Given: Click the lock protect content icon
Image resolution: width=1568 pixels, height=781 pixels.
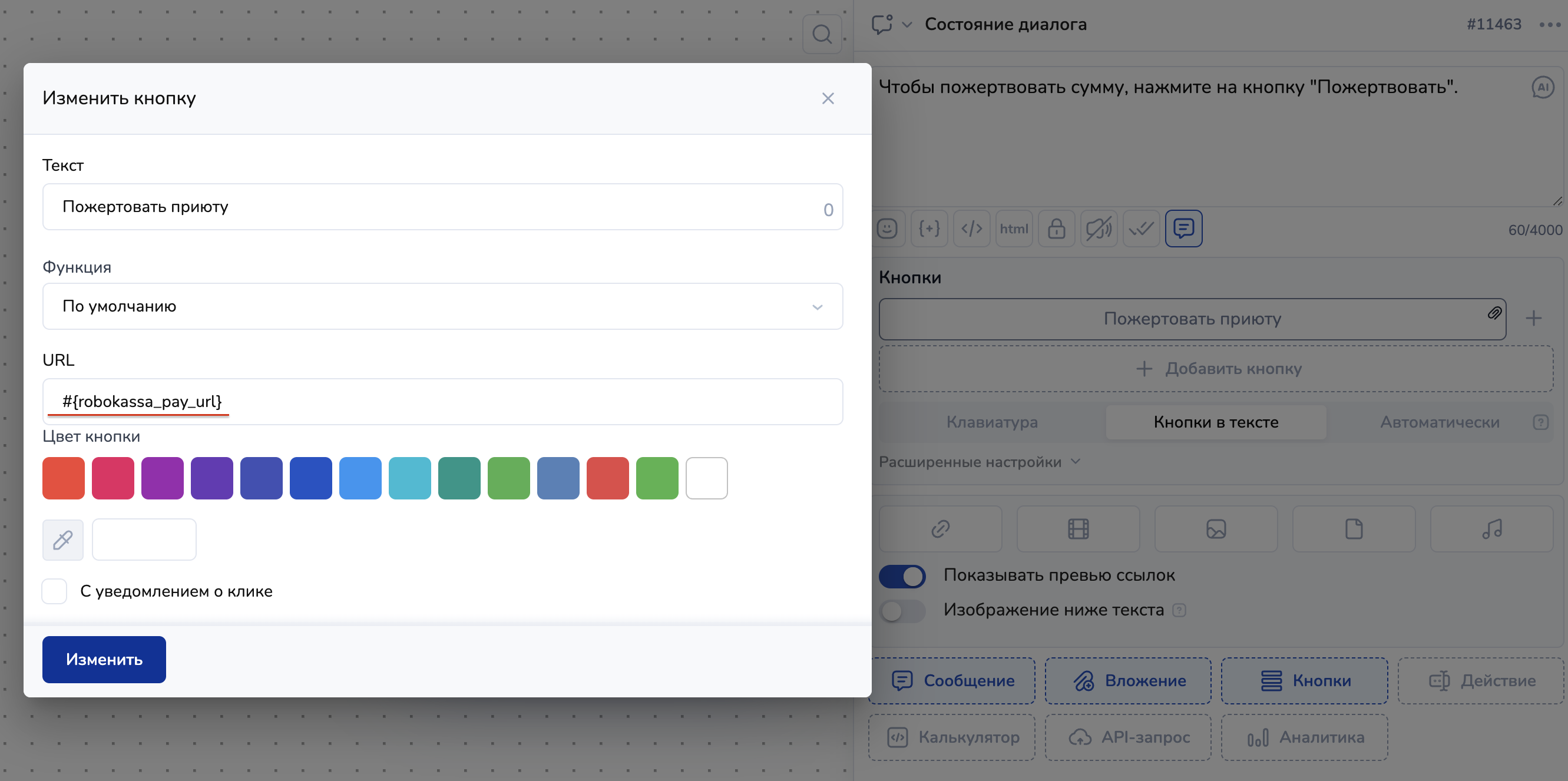Looking at the screenshot, I should point(1056,229).
